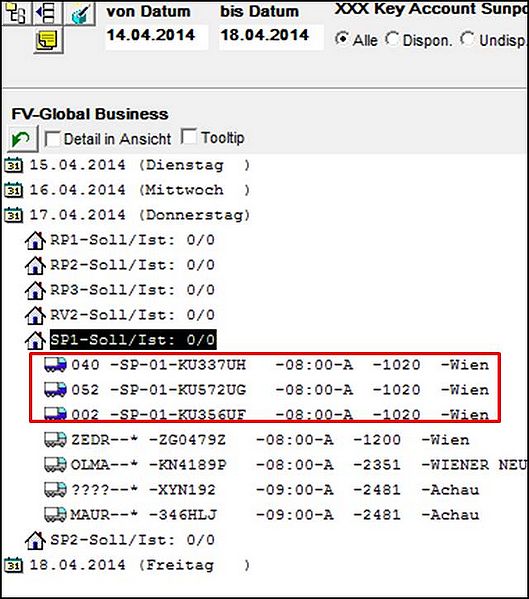Click the cube edit pencil icon
Viewport: 529px width, 599px height.
tap(80, 13)
